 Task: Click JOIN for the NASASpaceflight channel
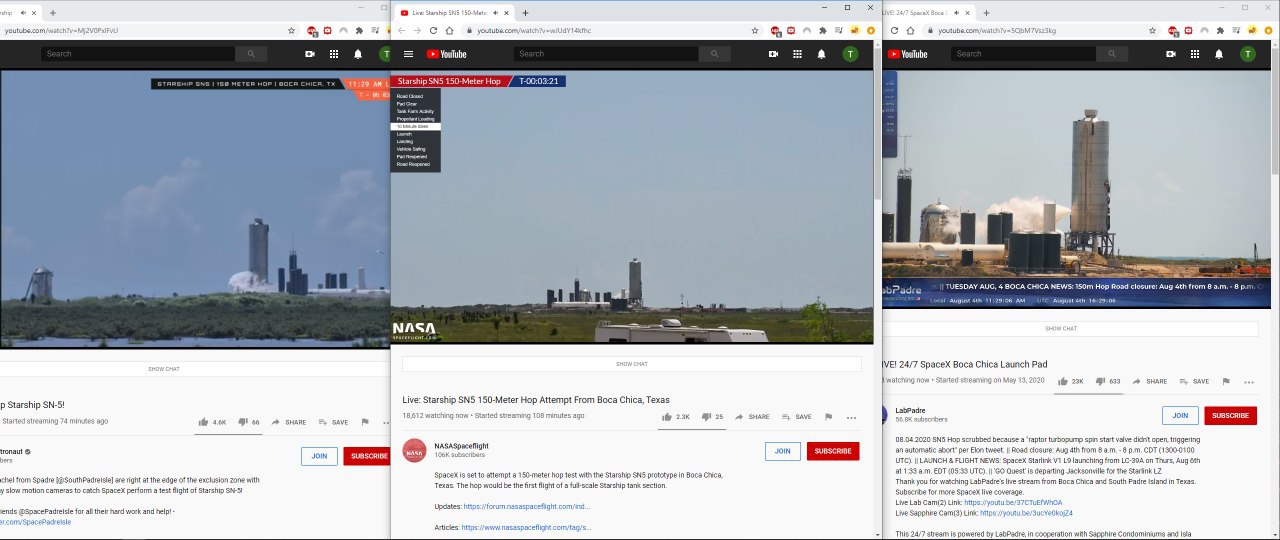pyautogui.click(x=782, y=451)
